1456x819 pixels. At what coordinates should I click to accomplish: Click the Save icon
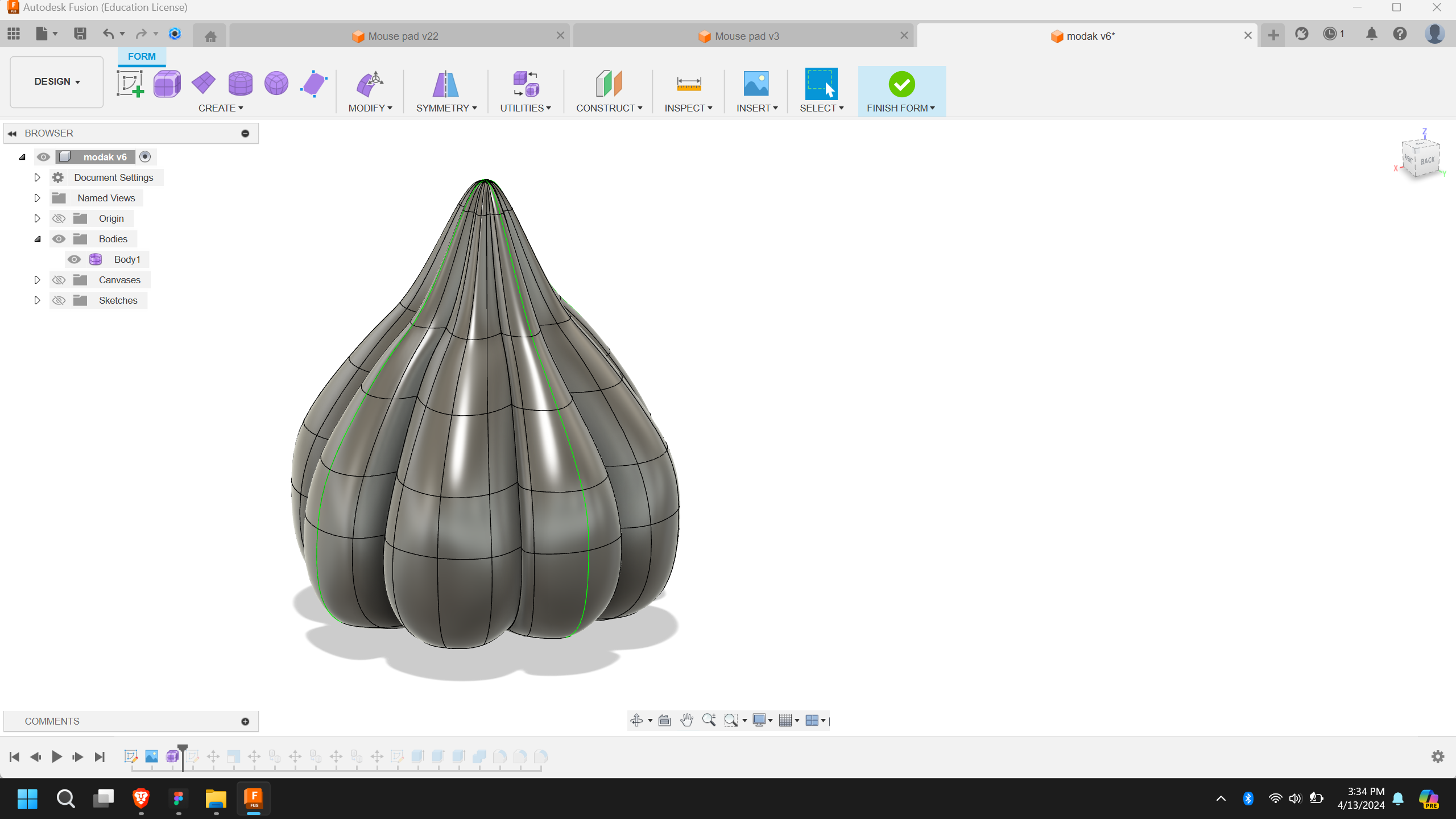pyautogui.click(x=80, y=34)
